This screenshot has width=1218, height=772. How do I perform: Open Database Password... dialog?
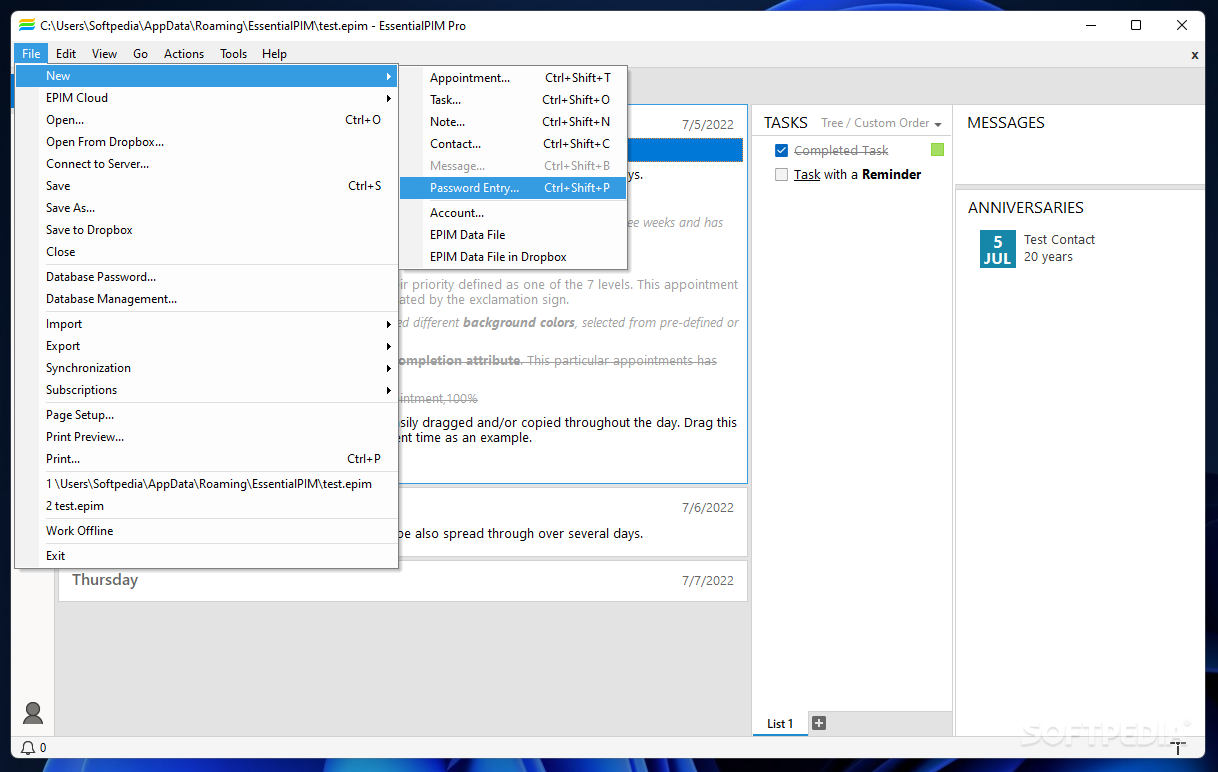click(207, 277)
